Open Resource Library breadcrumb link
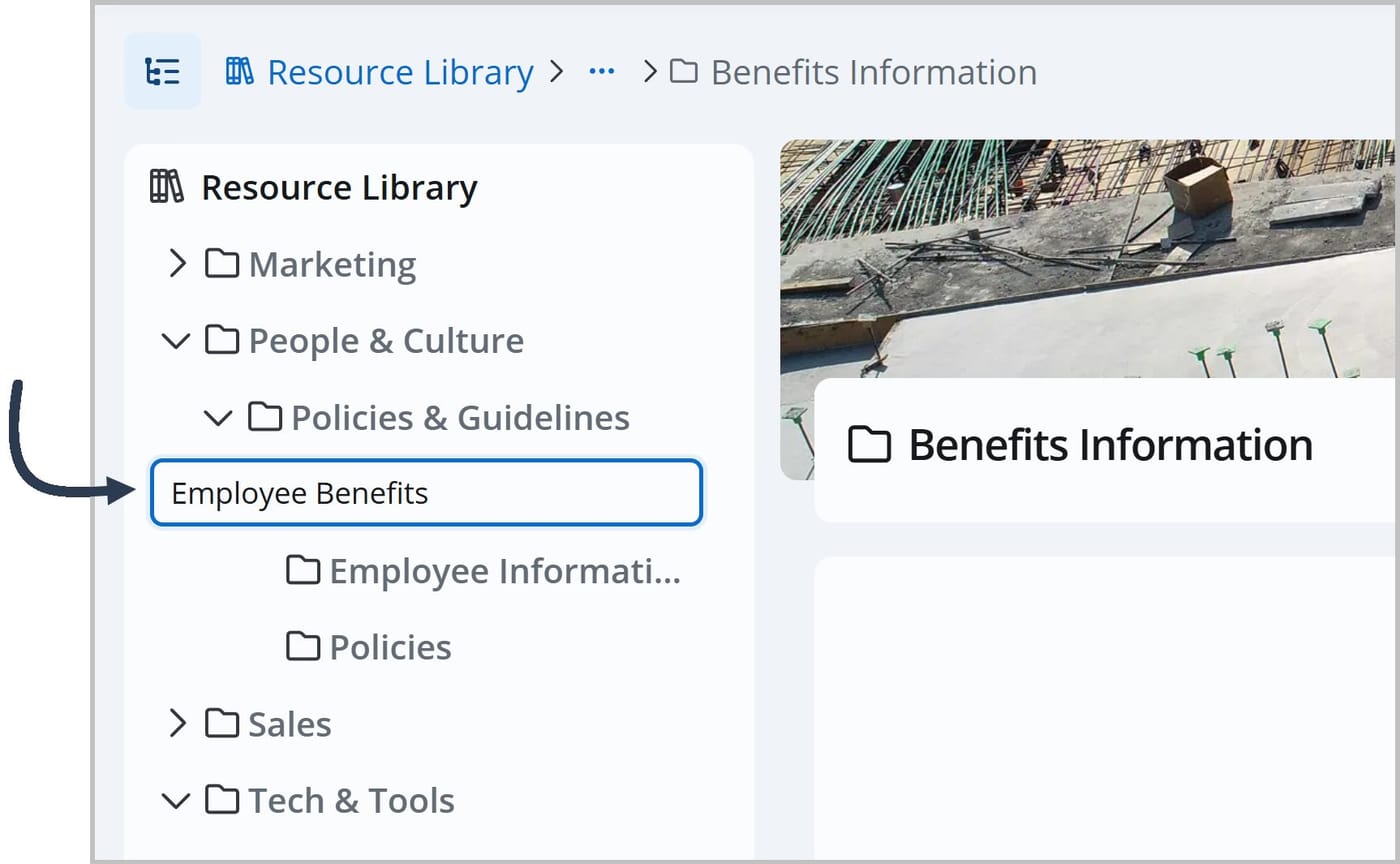The height and width of the screenshot is (864, 1400). (400, 72)
